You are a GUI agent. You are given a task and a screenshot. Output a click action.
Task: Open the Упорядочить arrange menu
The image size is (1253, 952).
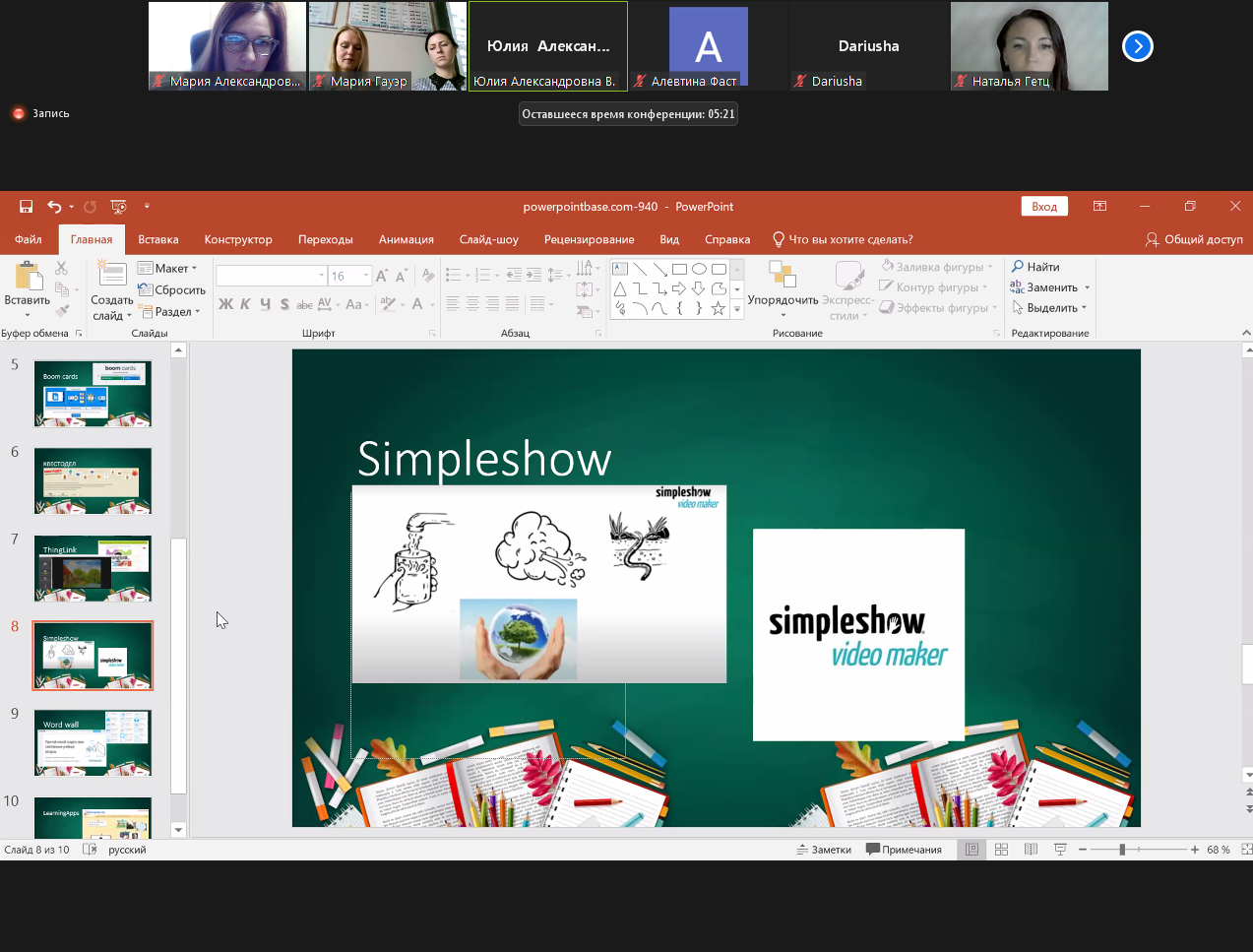click(783, 286)
